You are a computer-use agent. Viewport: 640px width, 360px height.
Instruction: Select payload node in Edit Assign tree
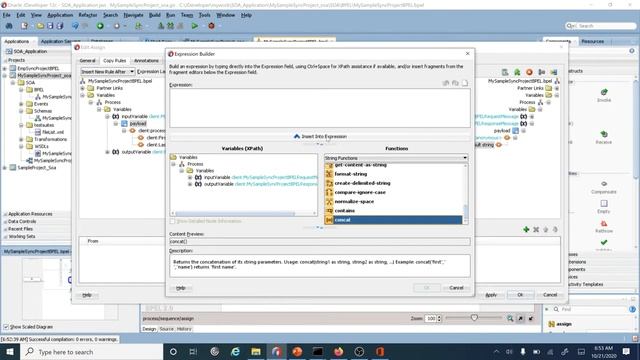(x=138, y=123)
